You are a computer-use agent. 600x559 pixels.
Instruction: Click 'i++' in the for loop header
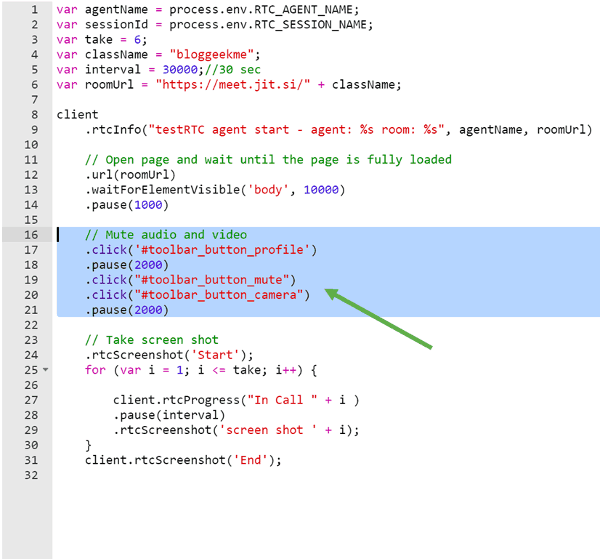[x=285, y=370]
